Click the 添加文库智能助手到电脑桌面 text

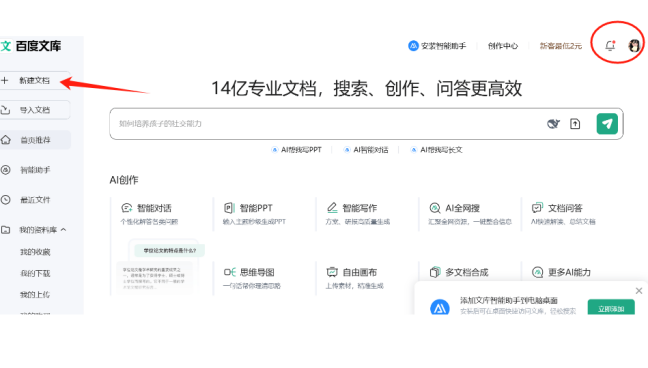pos(509,300)
